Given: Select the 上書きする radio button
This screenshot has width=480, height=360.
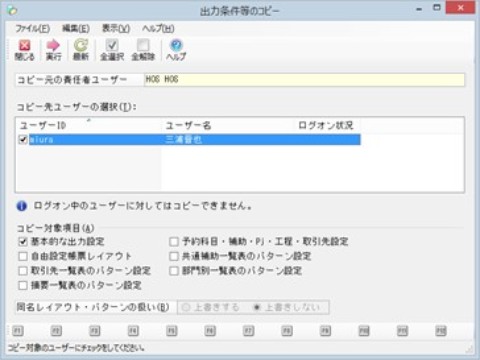Looking at the screenshot, I should click(x=186, y=307).
